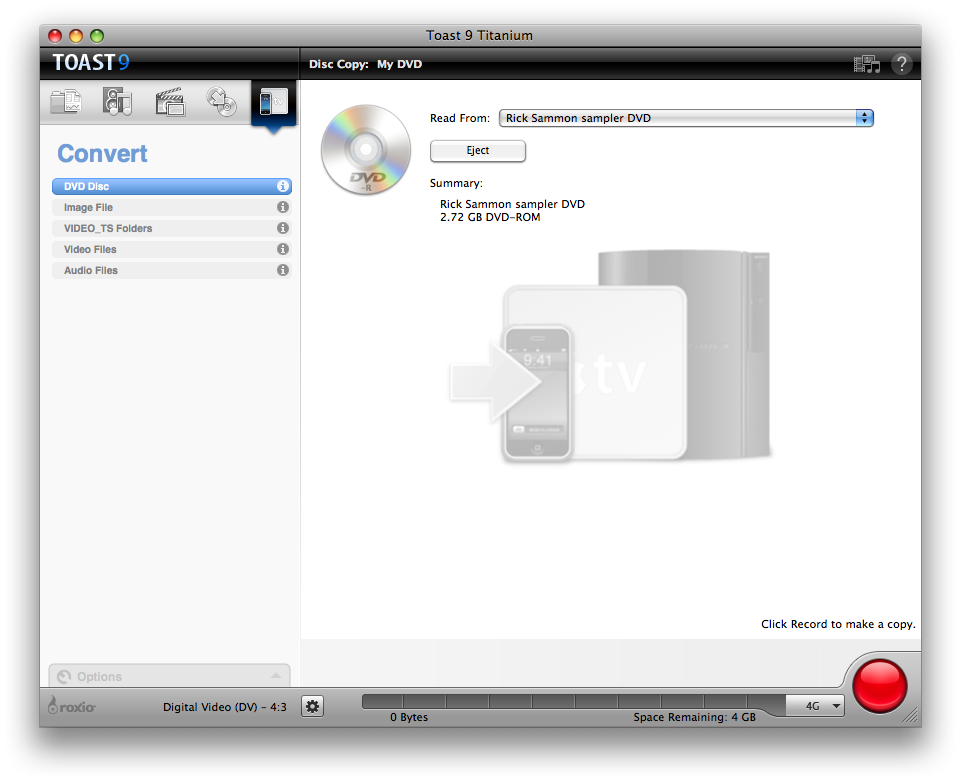Viewport: 961px width, 782px height.
Task: Show info for VIDEO_TS Folders
Action: [283, 228]
